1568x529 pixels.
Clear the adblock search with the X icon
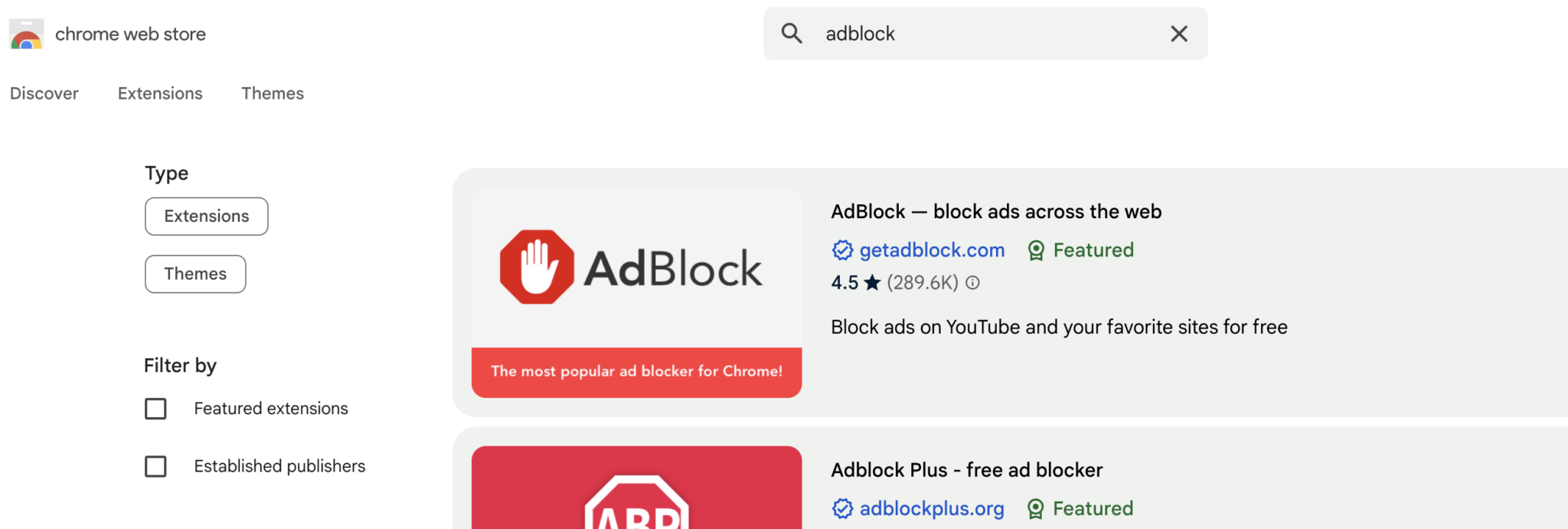click(x=1178, y=33)
